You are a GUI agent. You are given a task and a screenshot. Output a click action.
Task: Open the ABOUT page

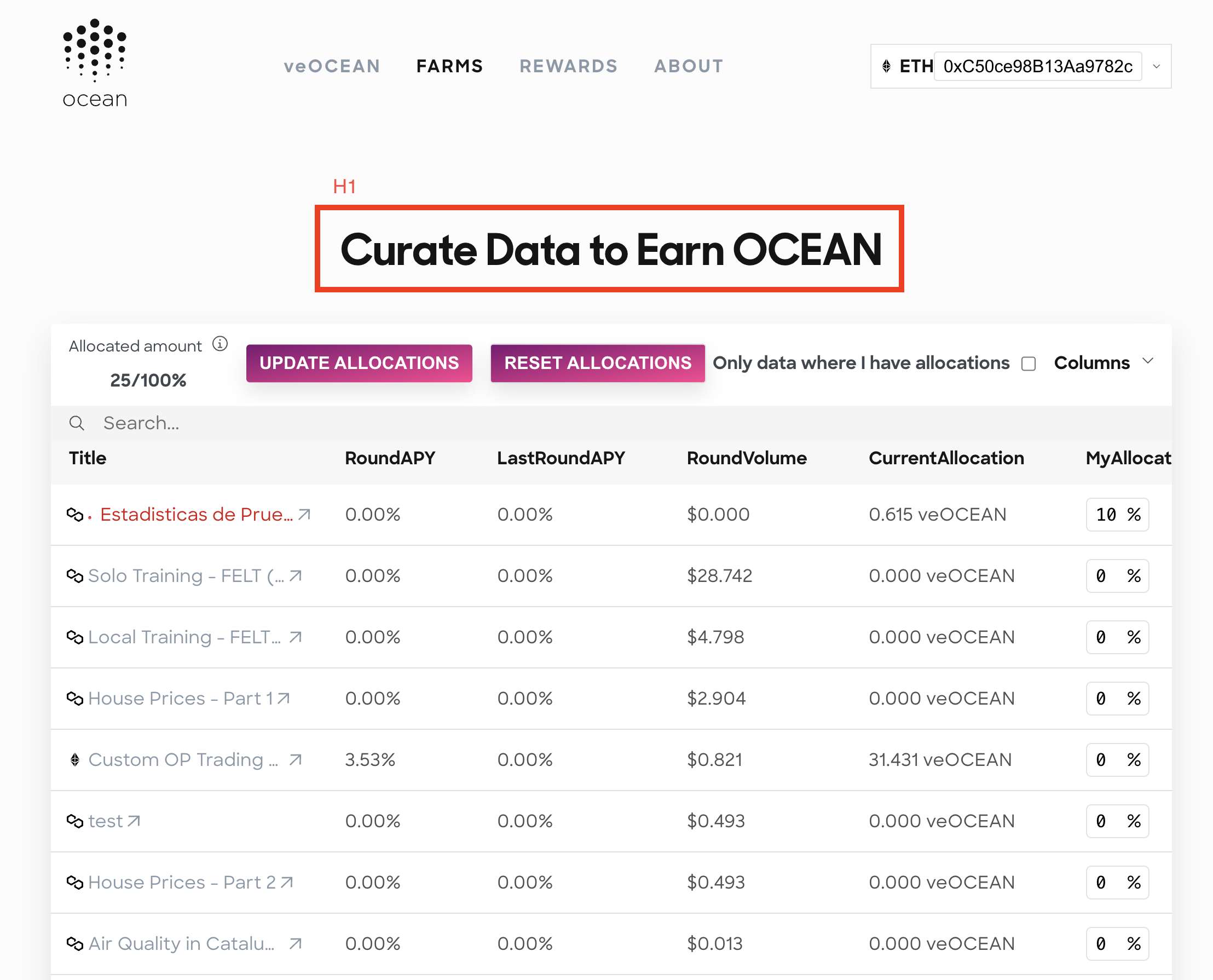click(689, 66)
